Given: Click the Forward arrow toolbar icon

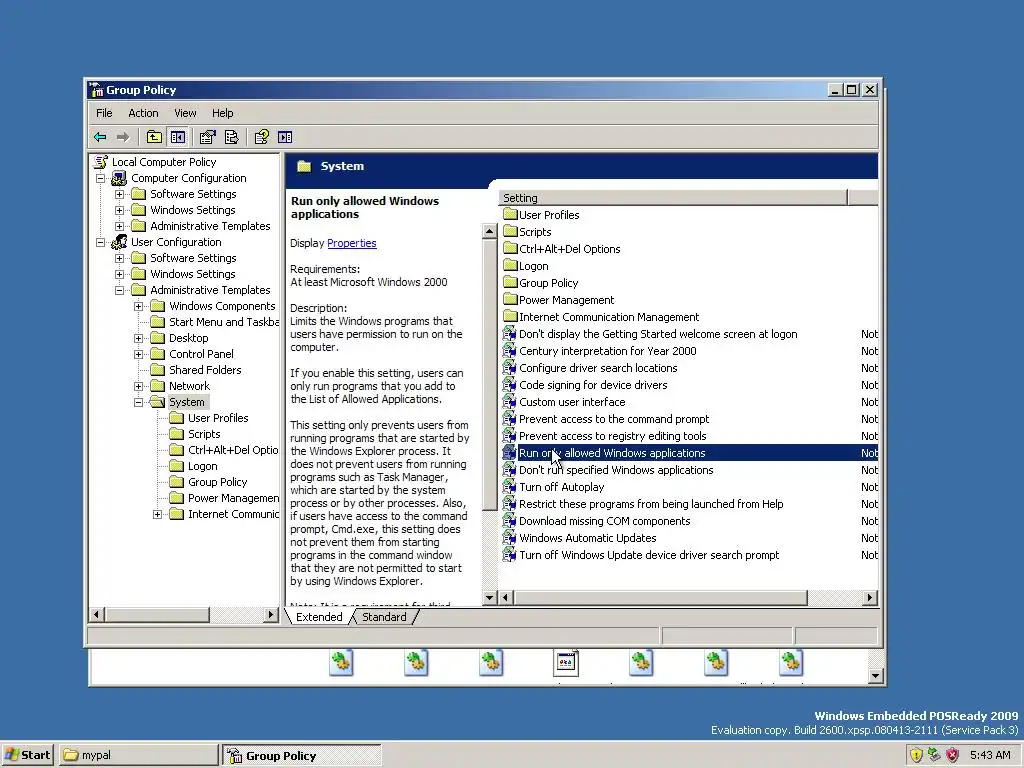Looking at the screenshot, I should tap(123, 136).
